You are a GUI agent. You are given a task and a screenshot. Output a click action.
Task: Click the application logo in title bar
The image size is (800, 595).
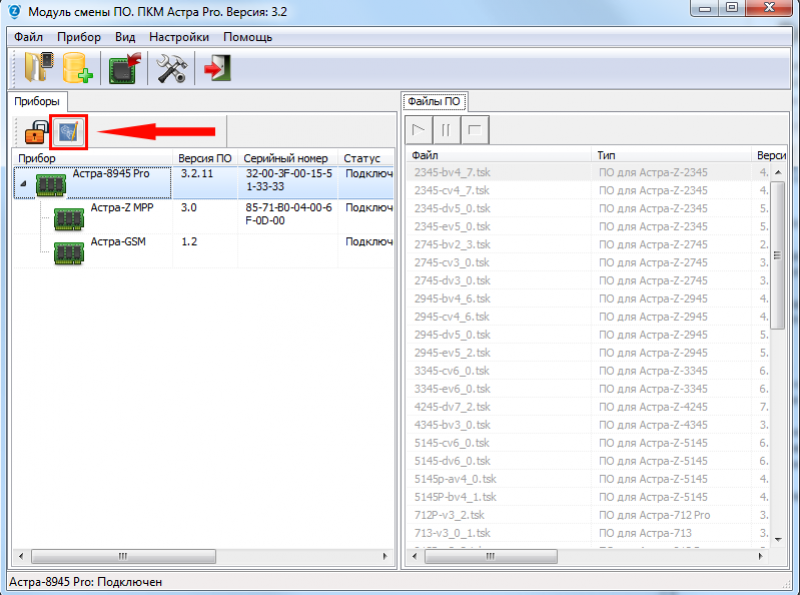(x=15, y=11)
